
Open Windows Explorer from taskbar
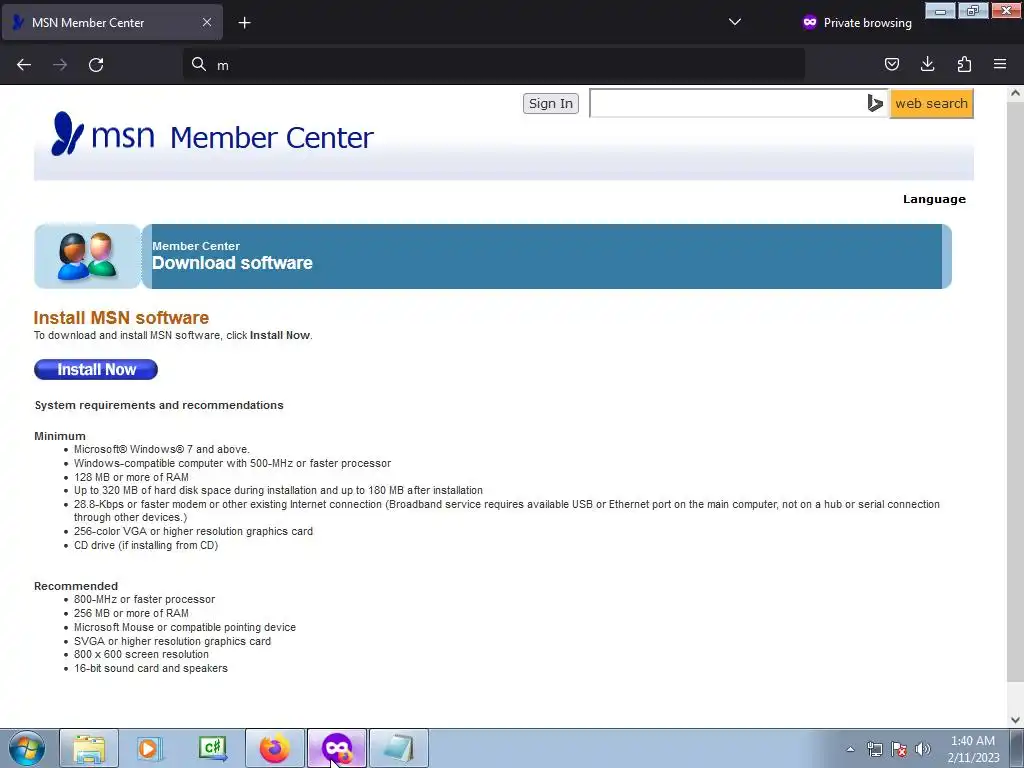[x=89, y=748]
